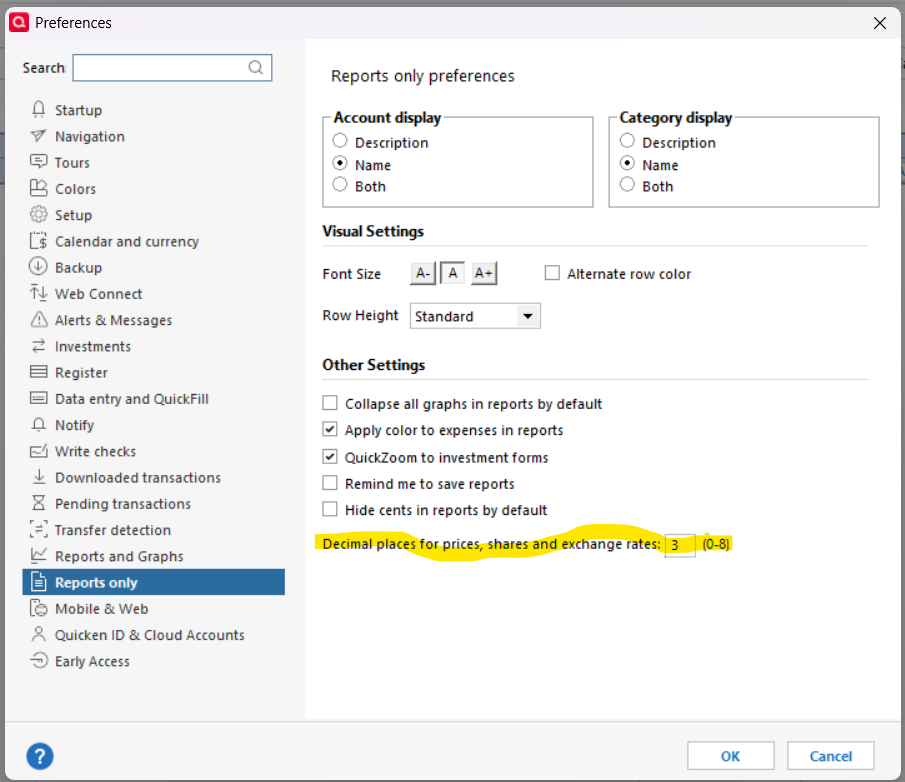The height and width of the screenshot is (782, 905).
Task: Click the Notify bell icon
Action: pos(38,424)
